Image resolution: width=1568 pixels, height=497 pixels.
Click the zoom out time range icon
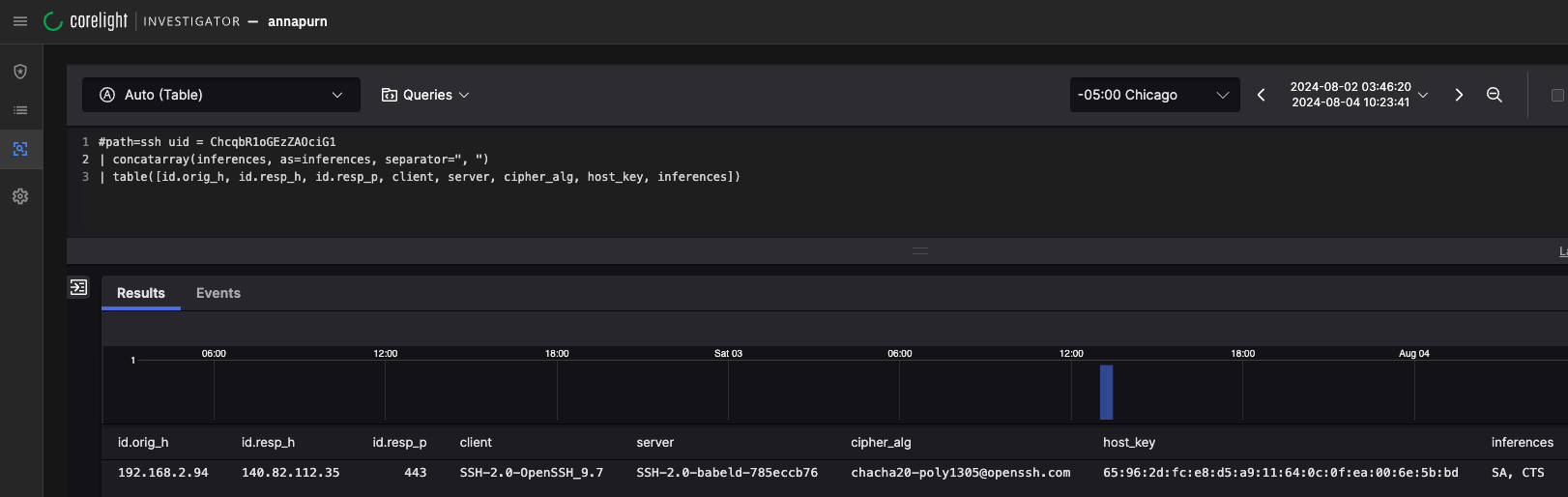pos(1494,95)
